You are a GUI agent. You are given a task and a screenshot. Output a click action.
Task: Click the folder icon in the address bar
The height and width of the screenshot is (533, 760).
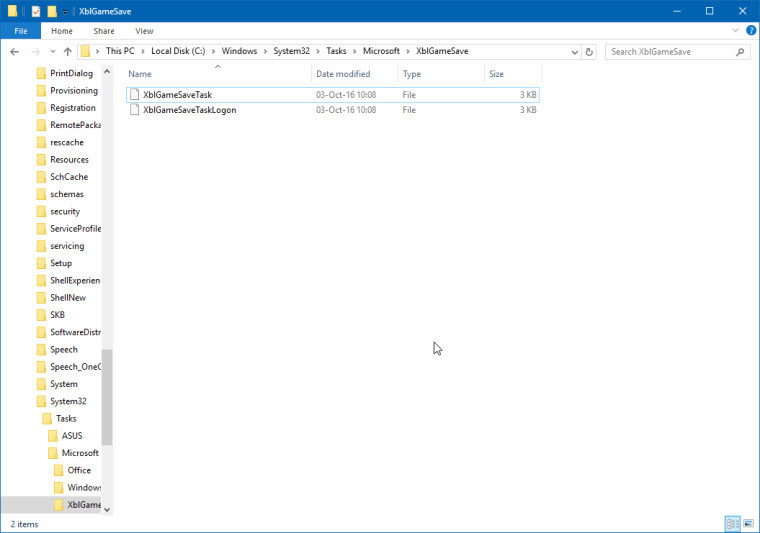[x=85, y=51]
